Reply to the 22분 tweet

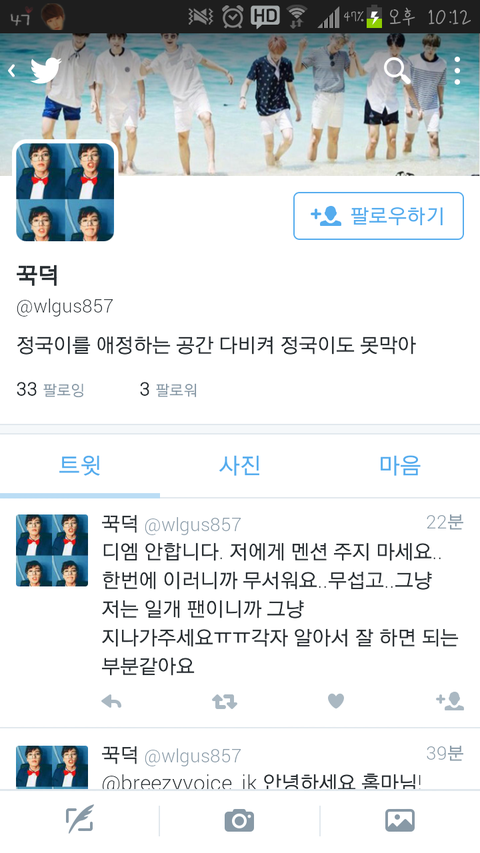click(x=112, y=702)
